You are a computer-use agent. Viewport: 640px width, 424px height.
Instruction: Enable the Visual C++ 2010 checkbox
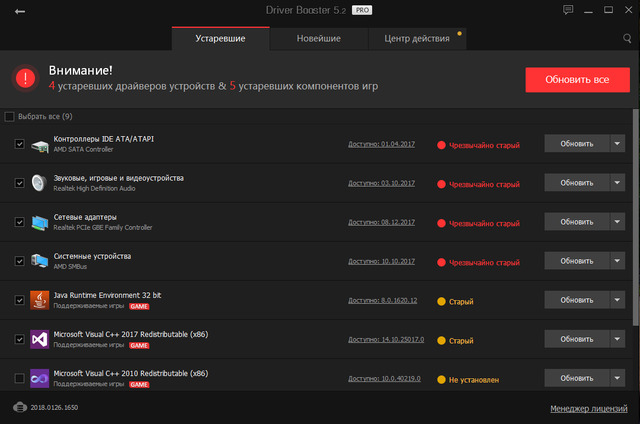pyautogui.click(x=20, y=378)
